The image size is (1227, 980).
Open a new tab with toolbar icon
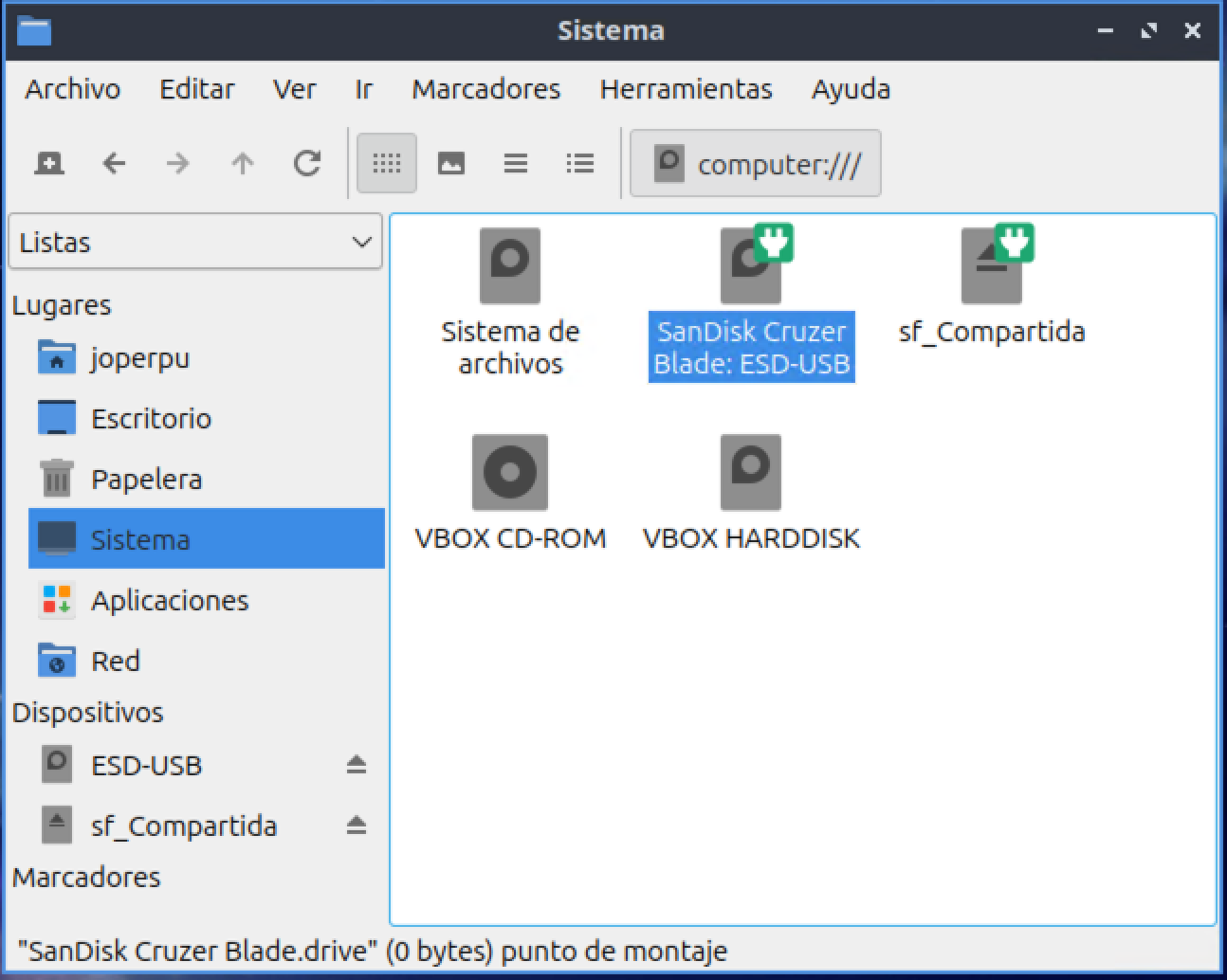[49, 164]
